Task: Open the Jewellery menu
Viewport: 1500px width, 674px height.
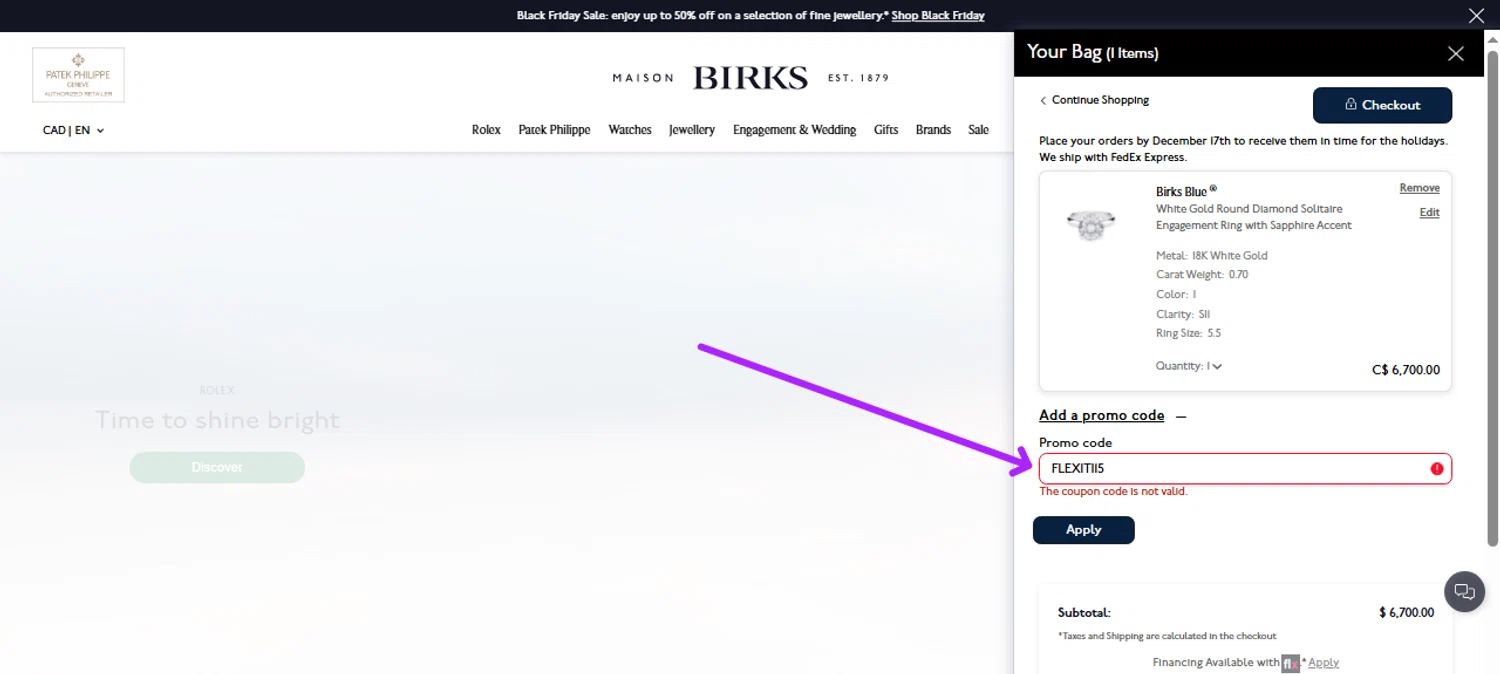Action: click(692, 130)
